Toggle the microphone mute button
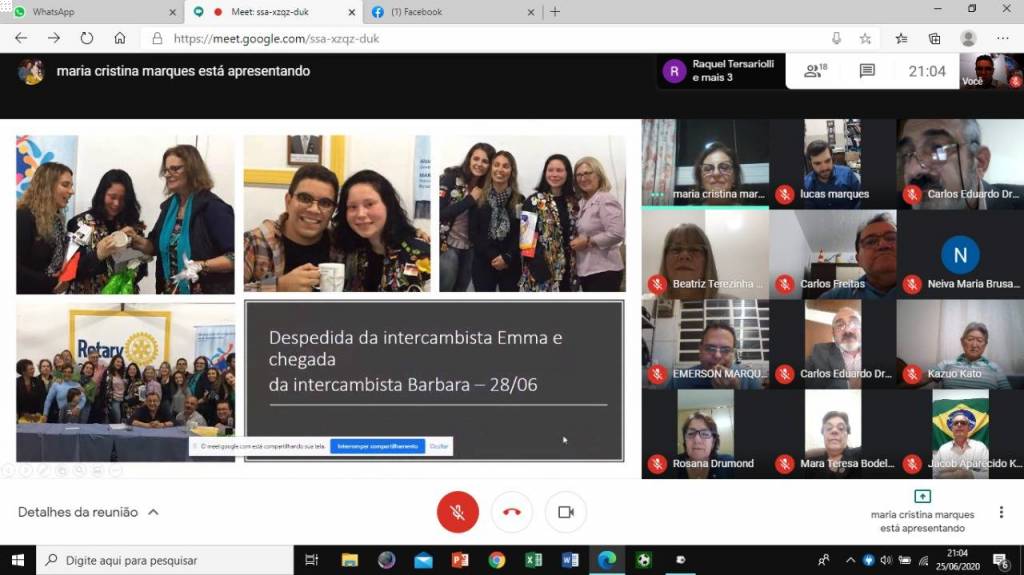This screenshot has height=575, width=1024. pyautogui.click(x=457, y=512)
